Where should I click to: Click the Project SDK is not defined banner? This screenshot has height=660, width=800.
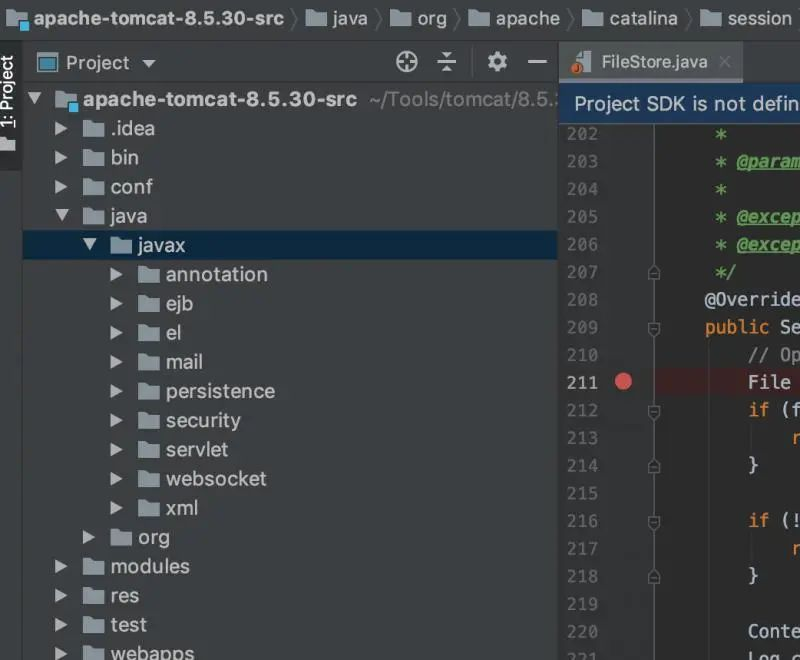[x=680, y=104]
